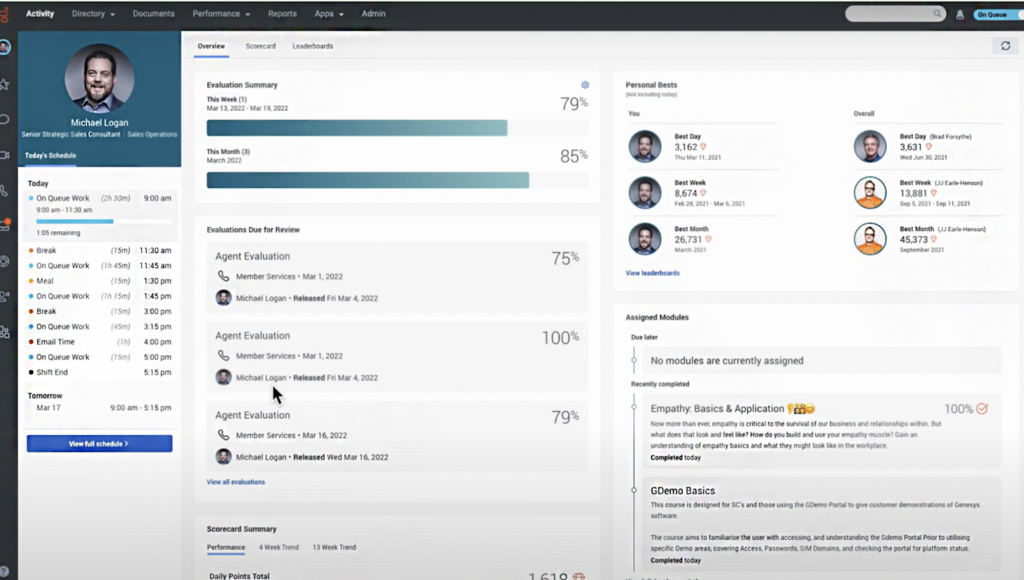Open the Performance dropdown menu
The height and width of the screenshot is (580, 1024).
point(216,14)
